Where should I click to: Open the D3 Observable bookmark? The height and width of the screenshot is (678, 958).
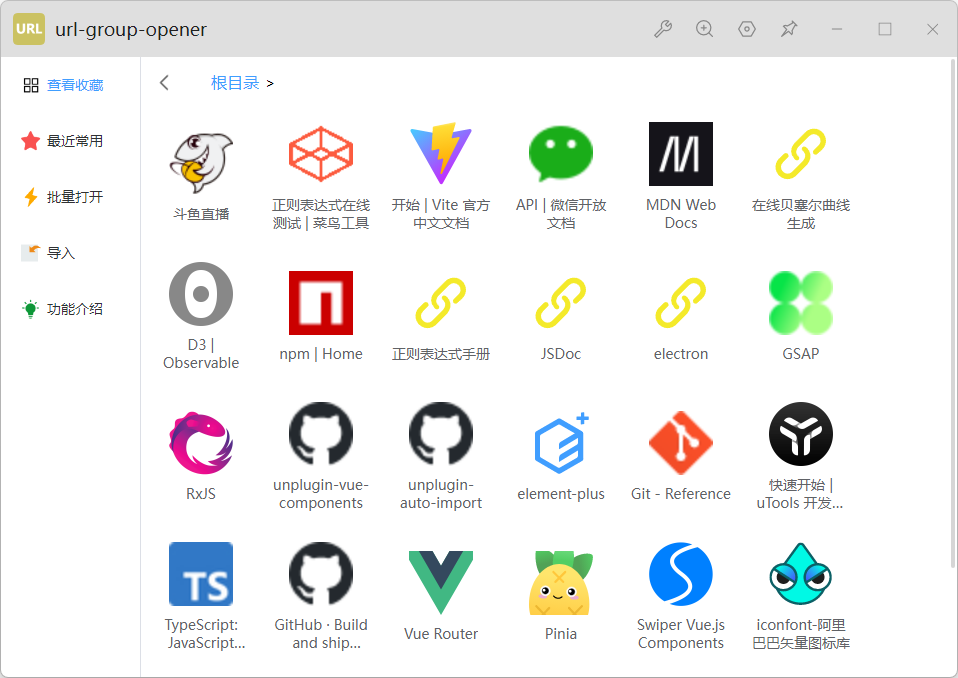tap(201, 294)
